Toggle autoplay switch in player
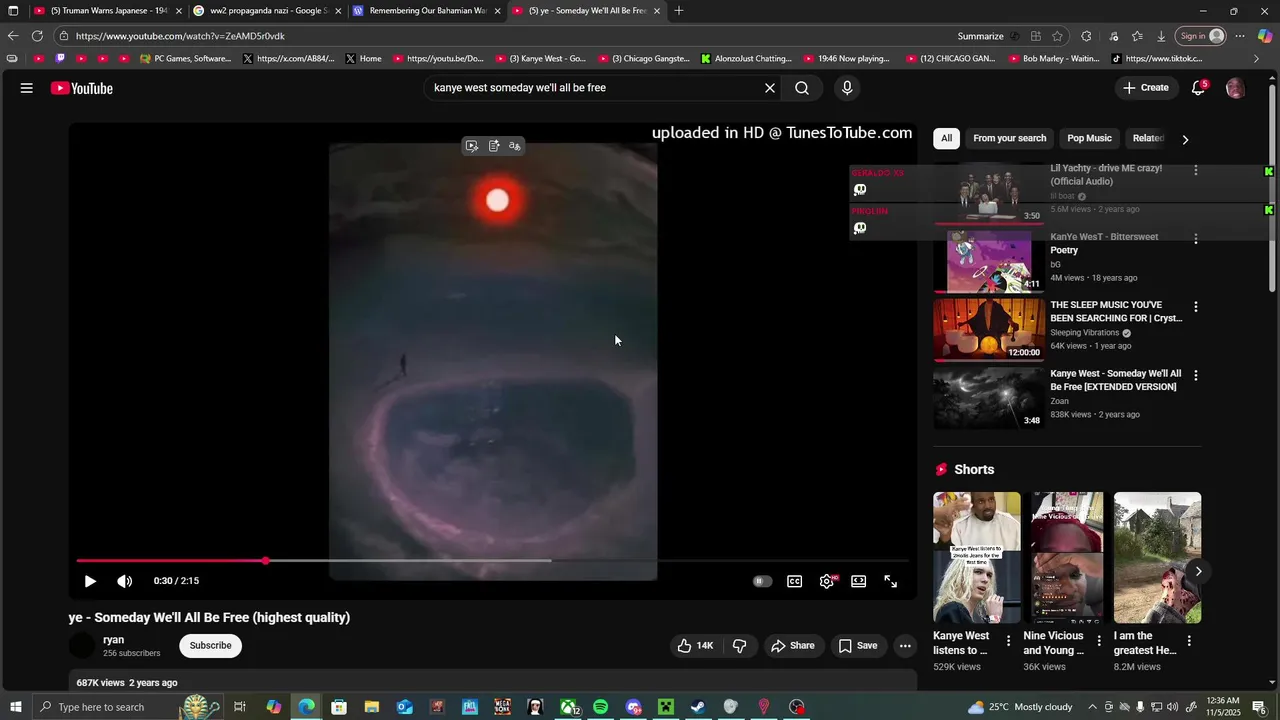 (762, 581)
